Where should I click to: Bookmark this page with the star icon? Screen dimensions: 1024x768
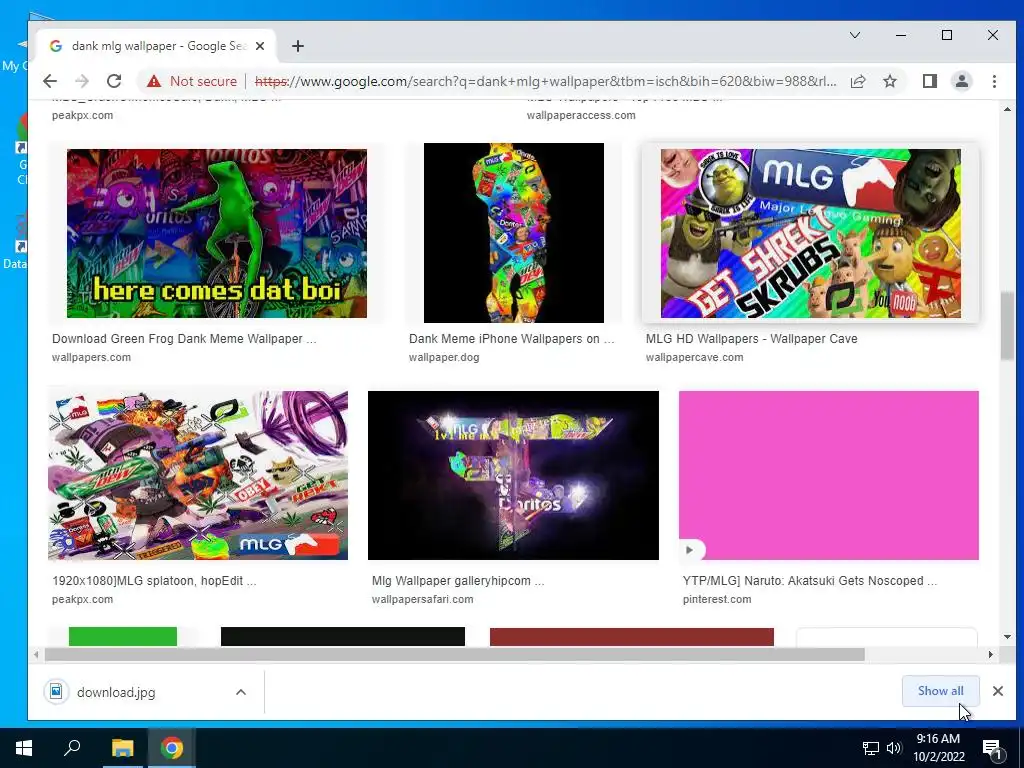pyautogui.click(x=889, y=81)
